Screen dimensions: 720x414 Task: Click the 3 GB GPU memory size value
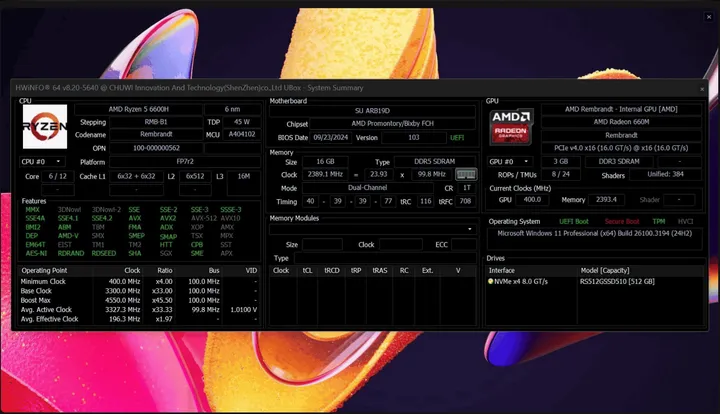pyautogui.click(x=561, y=162)
